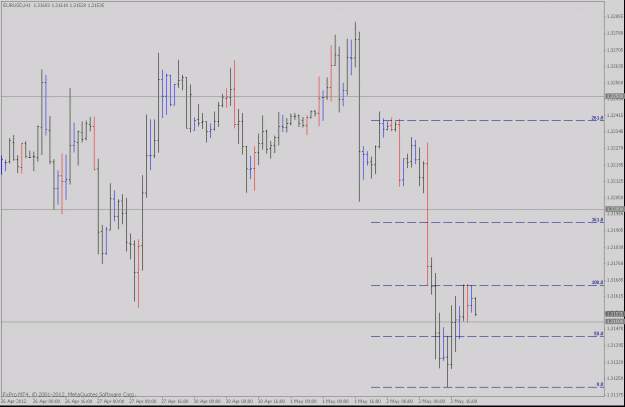Click the 26 Apr 16:00 time label
Viewport: 625px width, 407px height.
[x=78, y=401]
